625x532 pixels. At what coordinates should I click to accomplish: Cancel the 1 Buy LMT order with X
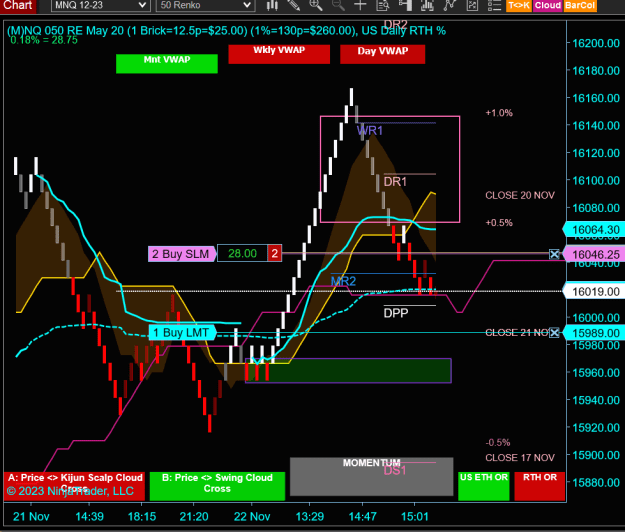click(x=554, y=332)
